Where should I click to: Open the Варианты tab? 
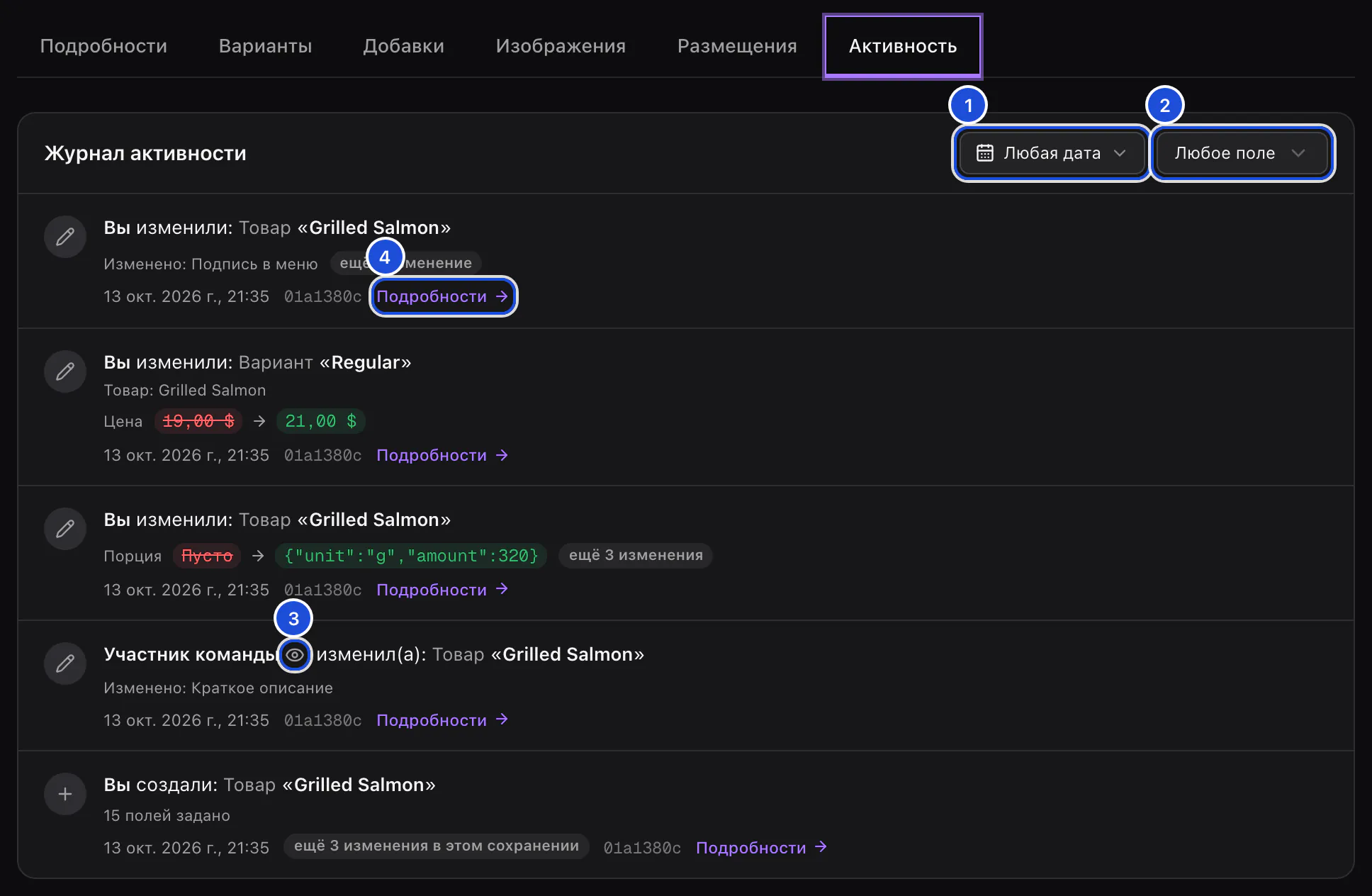pyautogui.click(x=265, y=46)
